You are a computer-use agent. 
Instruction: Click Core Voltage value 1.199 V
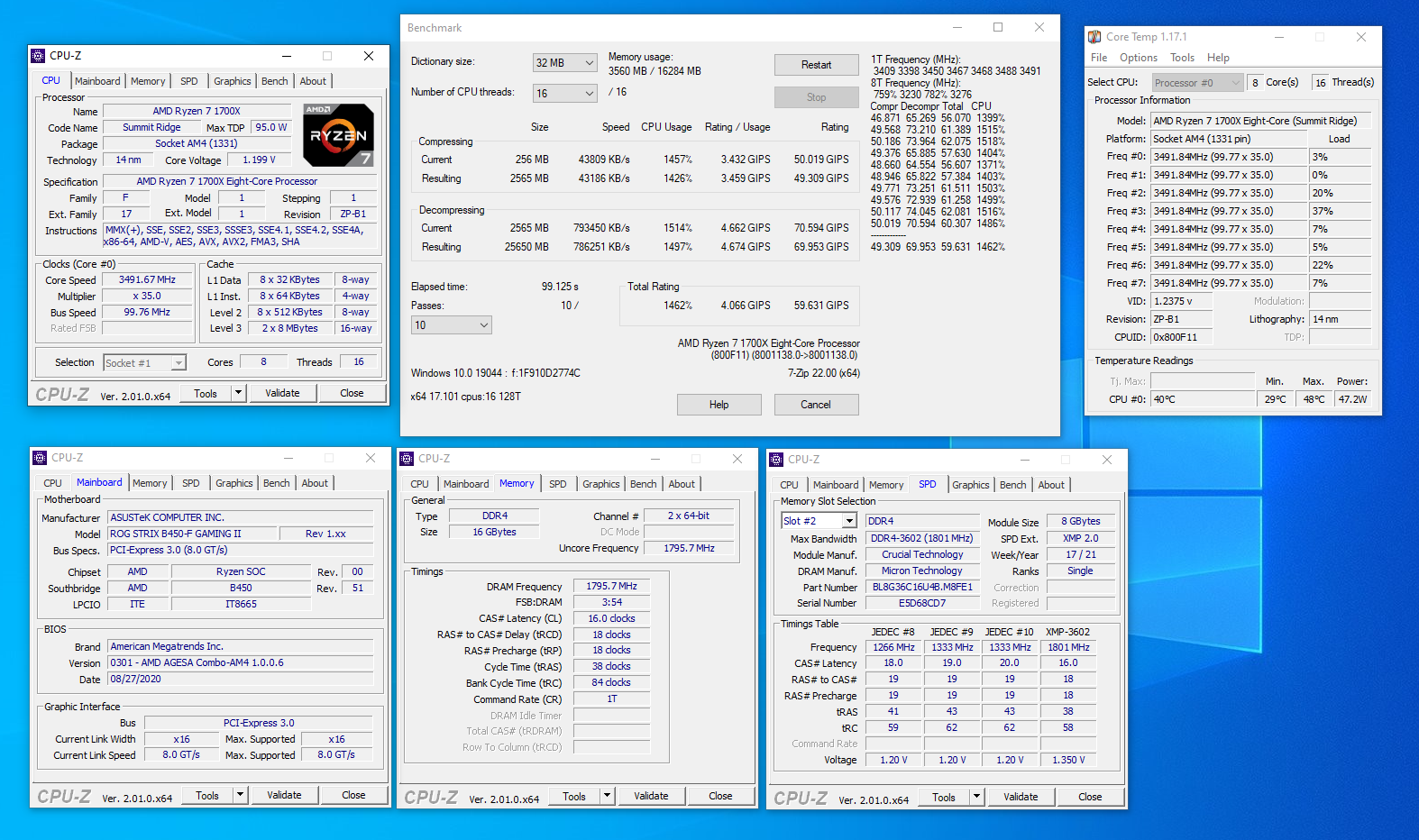259,160
